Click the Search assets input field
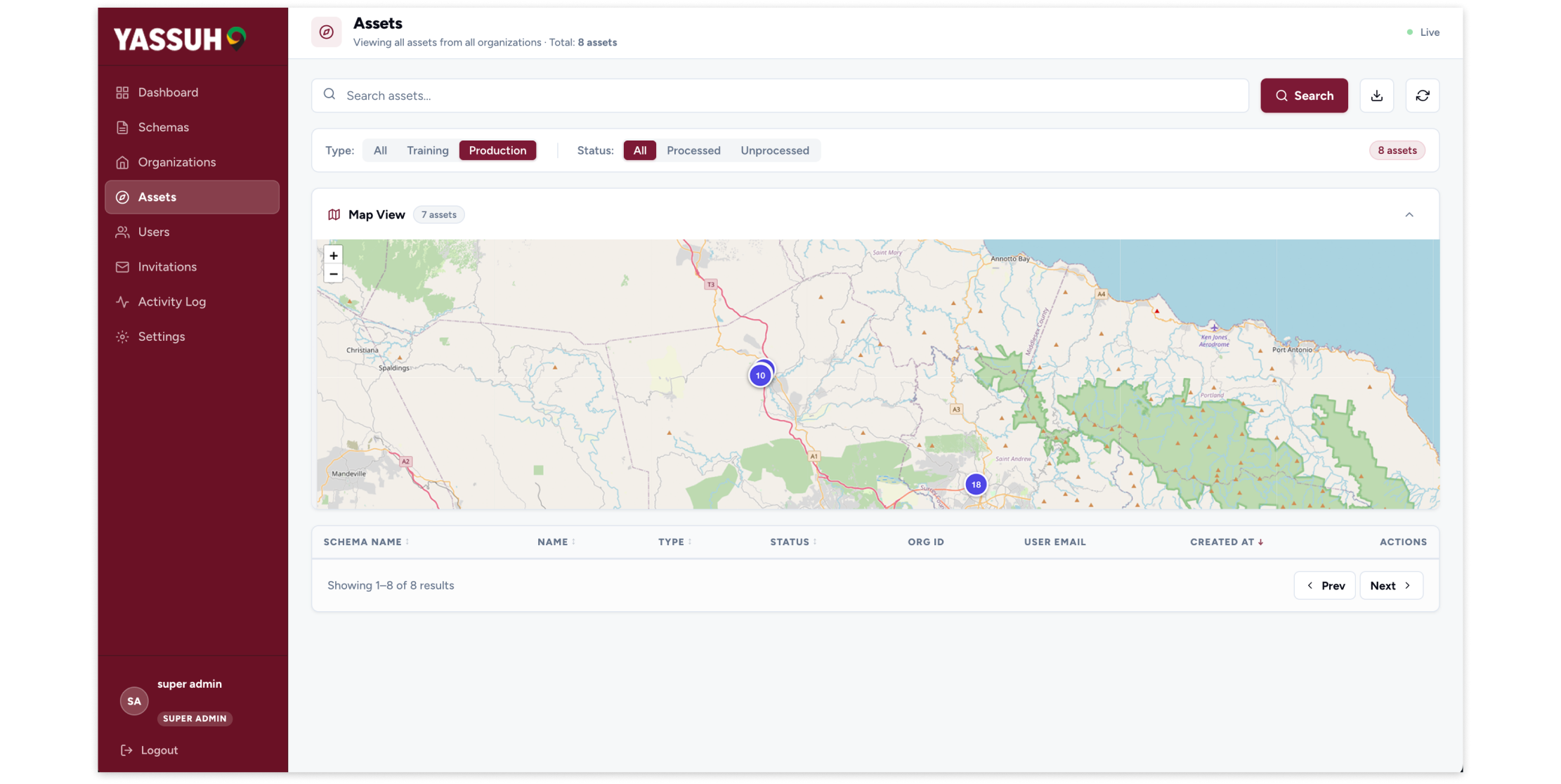The height and width of the screenshot is (784, 1561). point(780,96)
